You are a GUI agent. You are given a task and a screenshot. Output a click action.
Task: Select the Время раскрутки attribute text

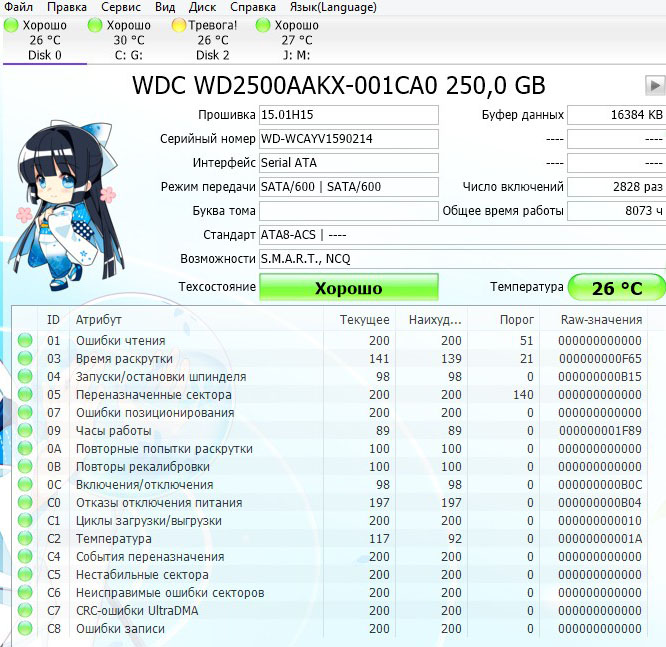(x=124, y=359)
